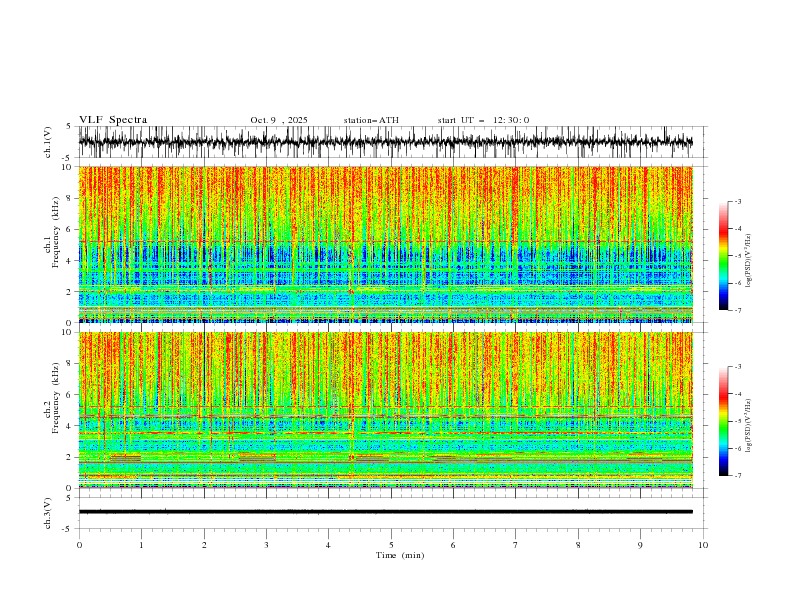Click the "10" tick on time axis
The image size is (792, 612).
coord(703,545)
